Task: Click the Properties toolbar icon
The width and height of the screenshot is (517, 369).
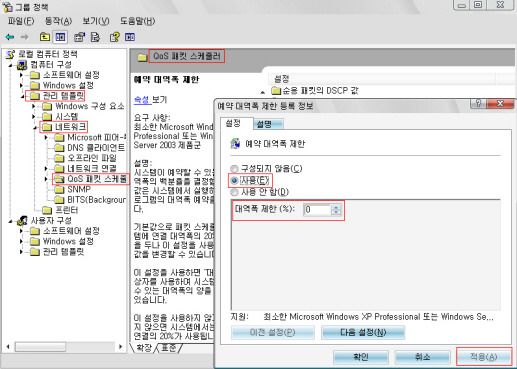Action: tap(79, 37)
